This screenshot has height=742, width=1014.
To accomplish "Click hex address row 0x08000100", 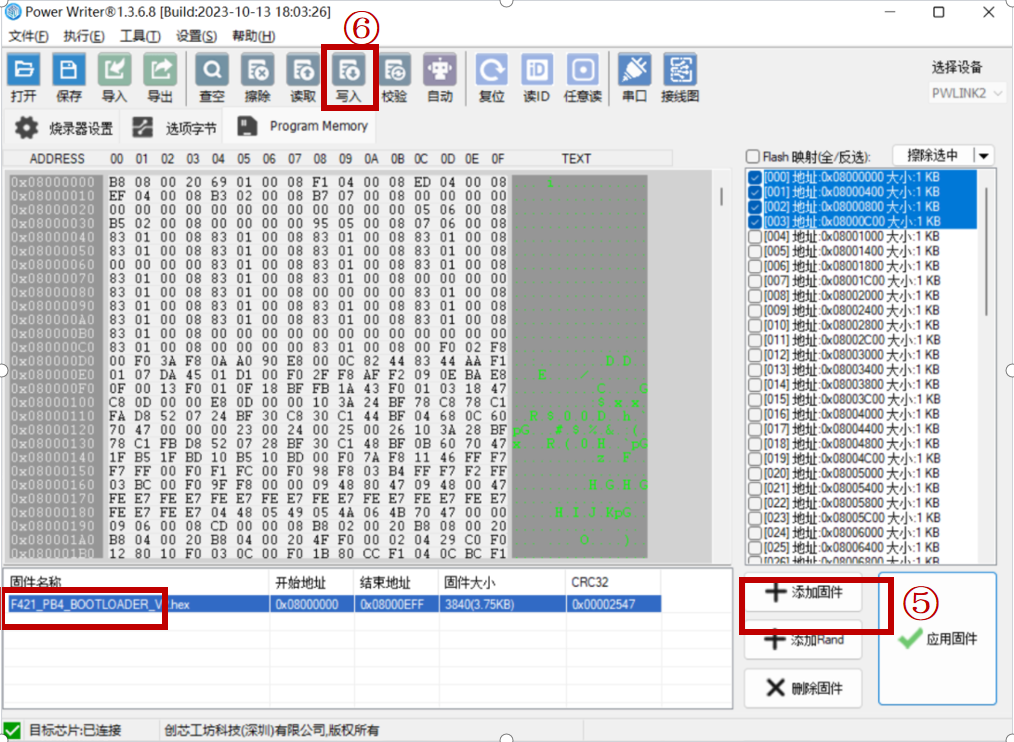I will (x=53, y=402).
